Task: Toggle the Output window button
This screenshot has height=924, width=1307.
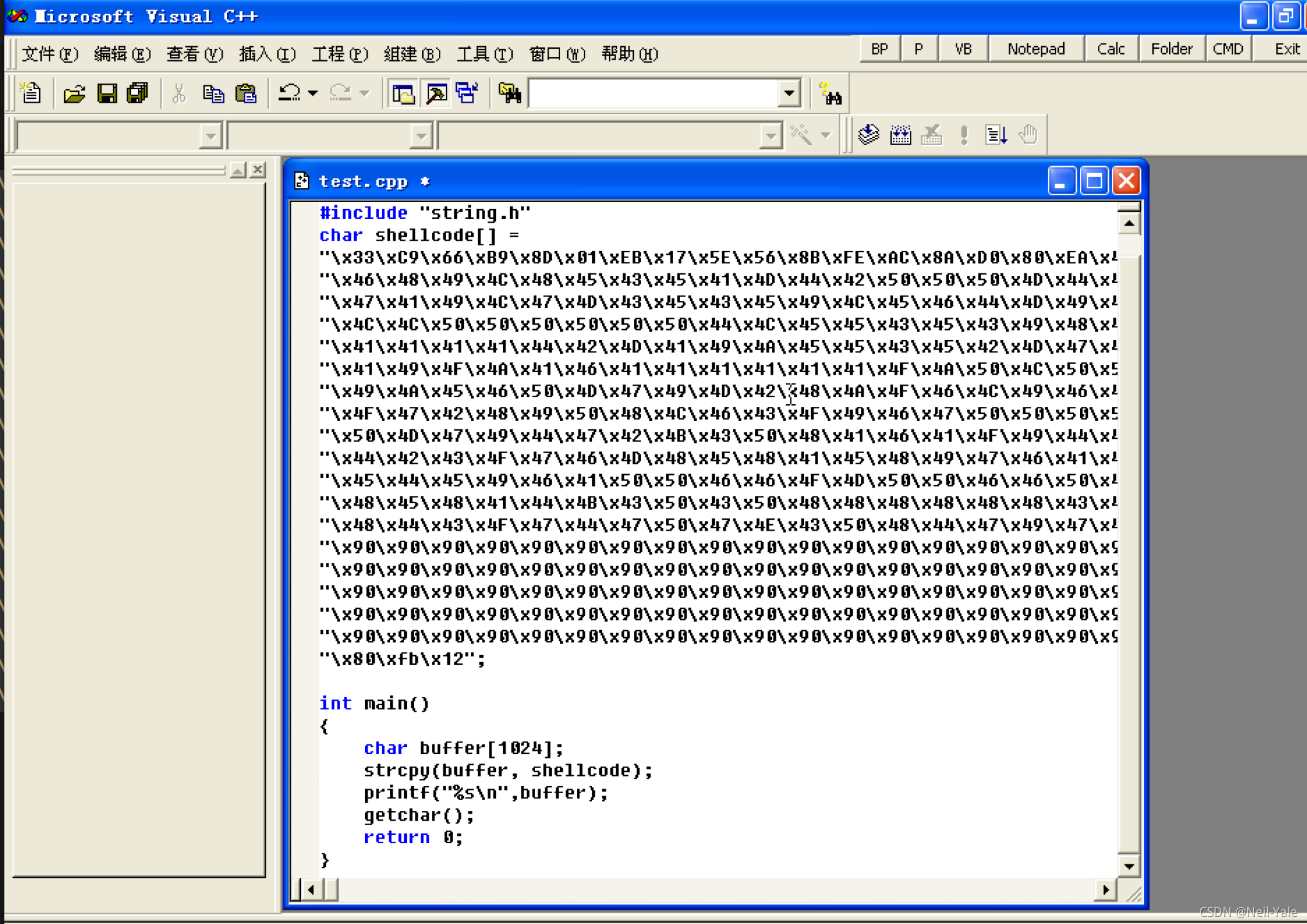Action: tap(436, 94)
